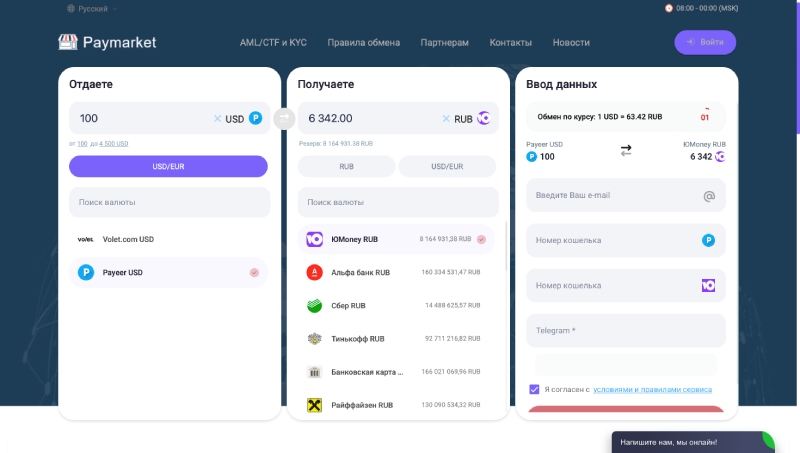800x453 pixels.
Task: Open Правила обмена menu item
Action: 363,42
